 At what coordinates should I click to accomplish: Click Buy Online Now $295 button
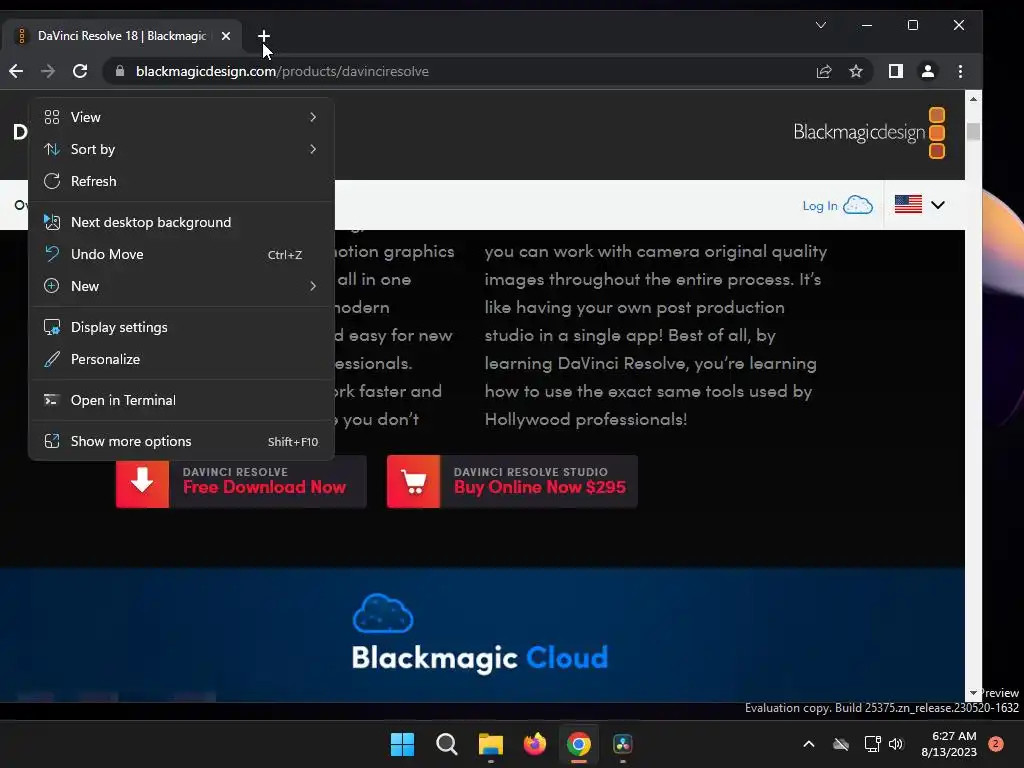coord(512,481)
